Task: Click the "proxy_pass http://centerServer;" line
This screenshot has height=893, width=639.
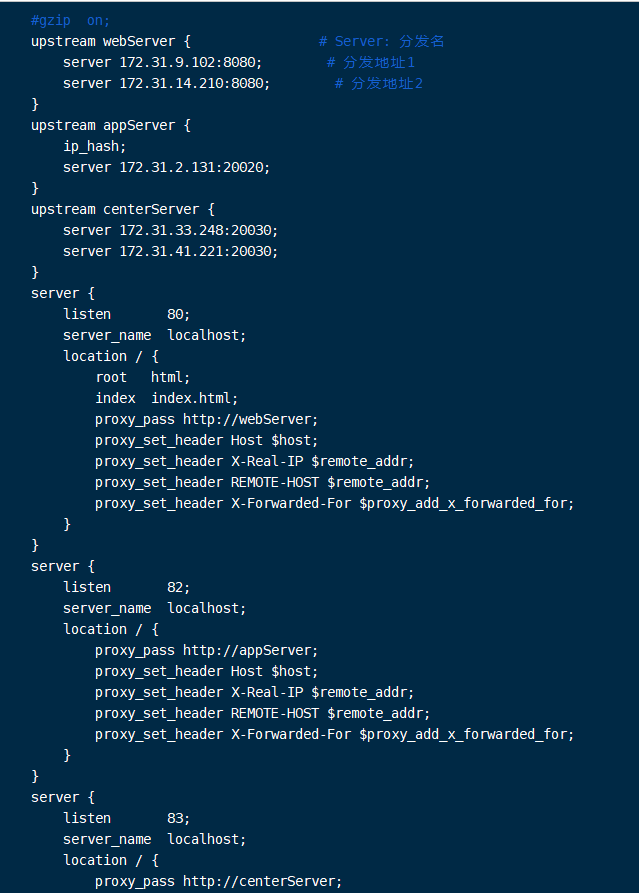Action: [219, 881]
